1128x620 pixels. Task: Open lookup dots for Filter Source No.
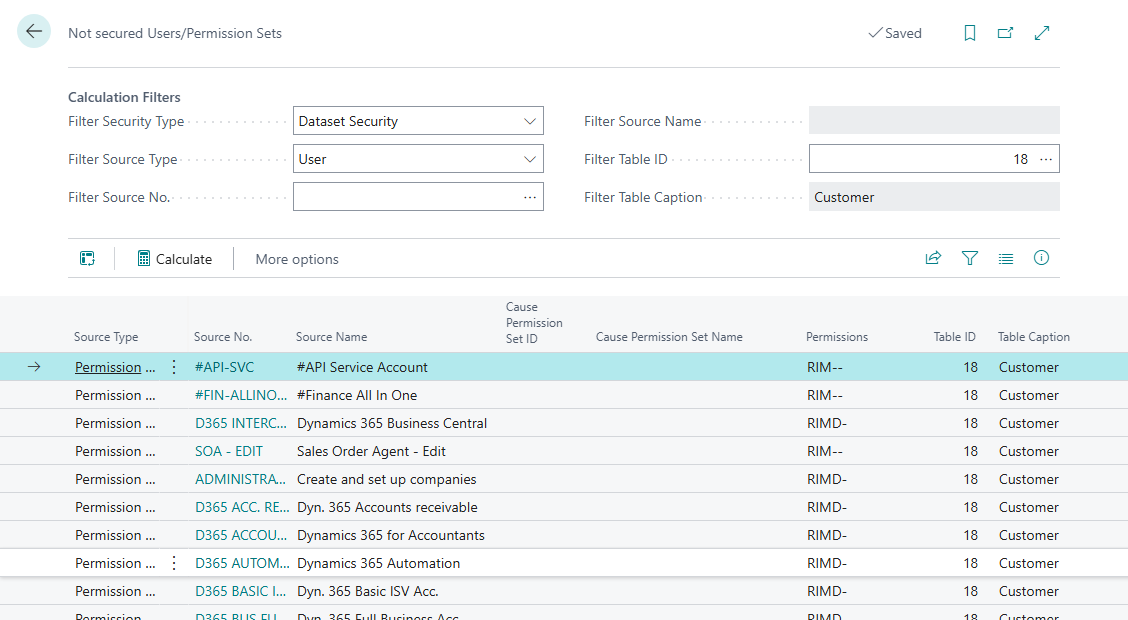pyautogui.click(x=530, y=197)
